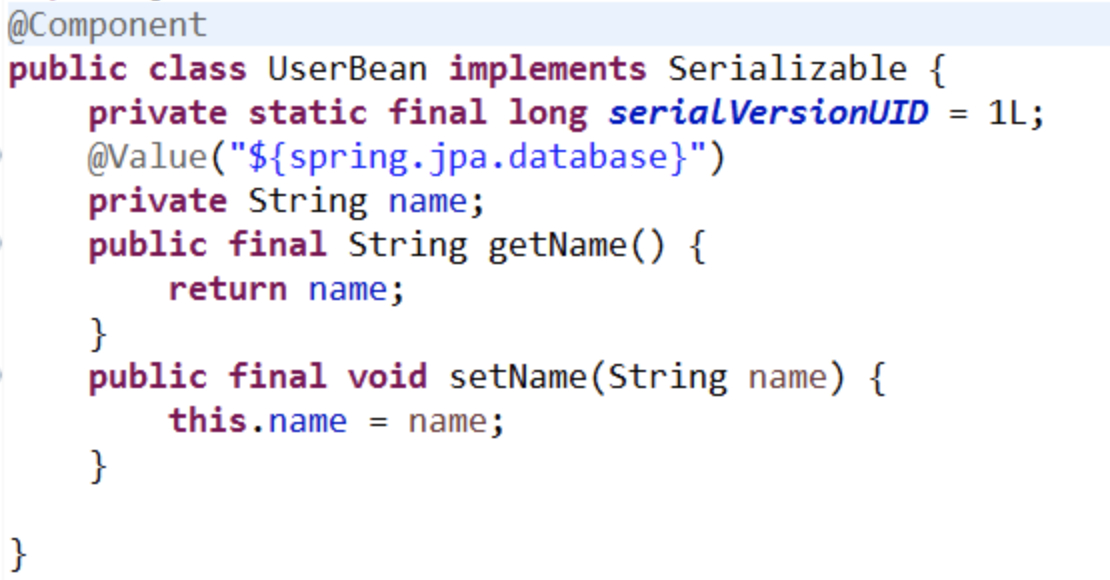Click the setName method name
Image resolution: width=1110 pixels, height=580 pixels.
pos(518,377)
